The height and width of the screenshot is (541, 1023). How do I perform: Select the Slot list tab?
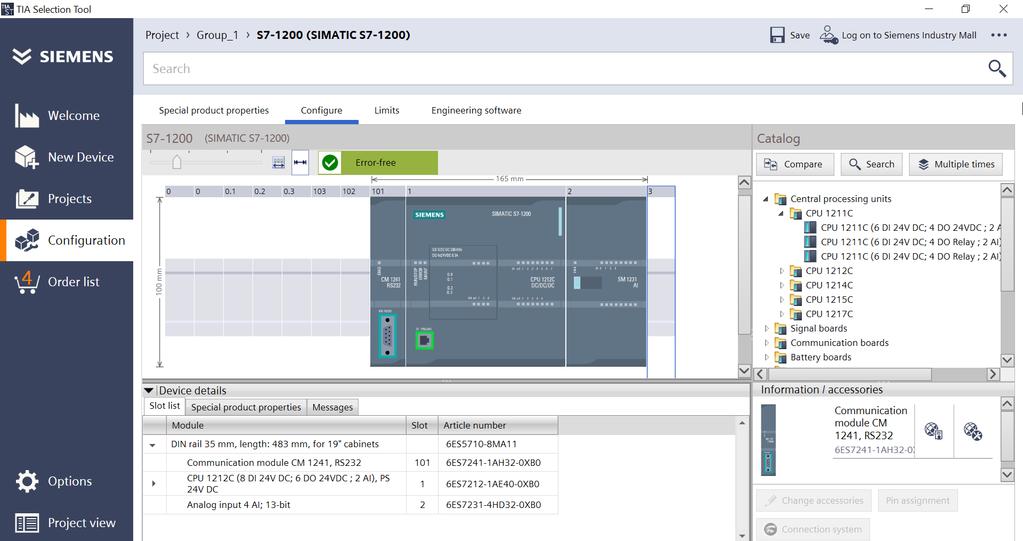click(x=164, y=406)
